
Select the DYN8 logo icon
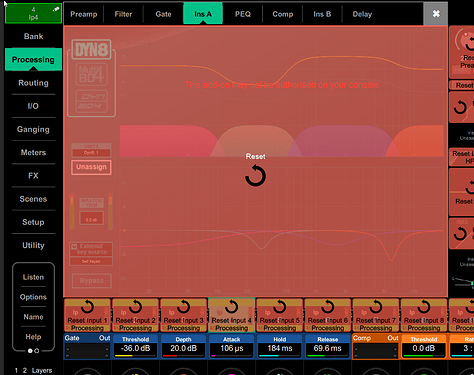[91, 50]
